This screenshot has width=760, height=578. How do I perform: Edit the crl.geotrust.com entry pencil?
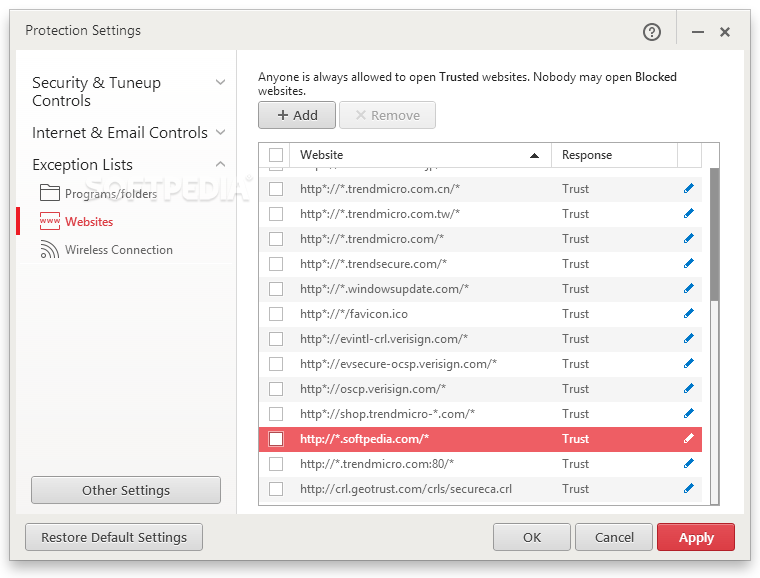[689, 489]
